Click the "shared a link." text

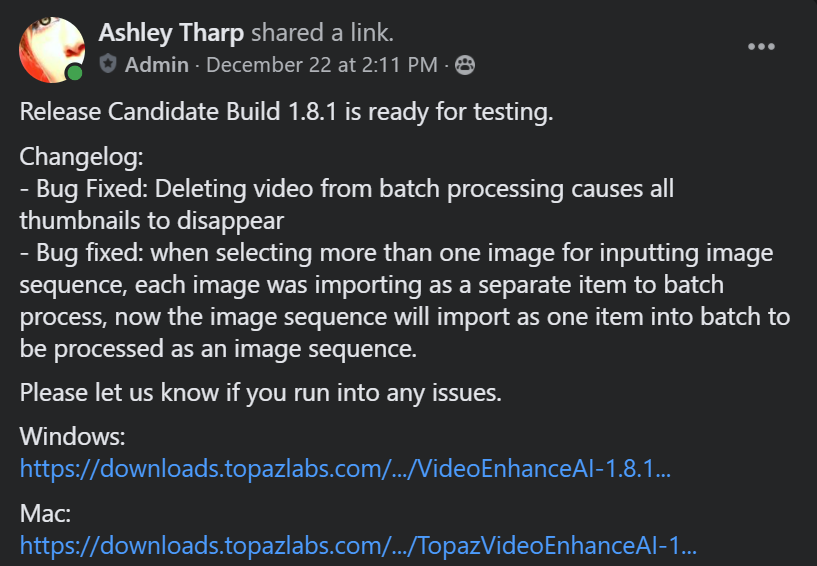click(x=322, y=33)
